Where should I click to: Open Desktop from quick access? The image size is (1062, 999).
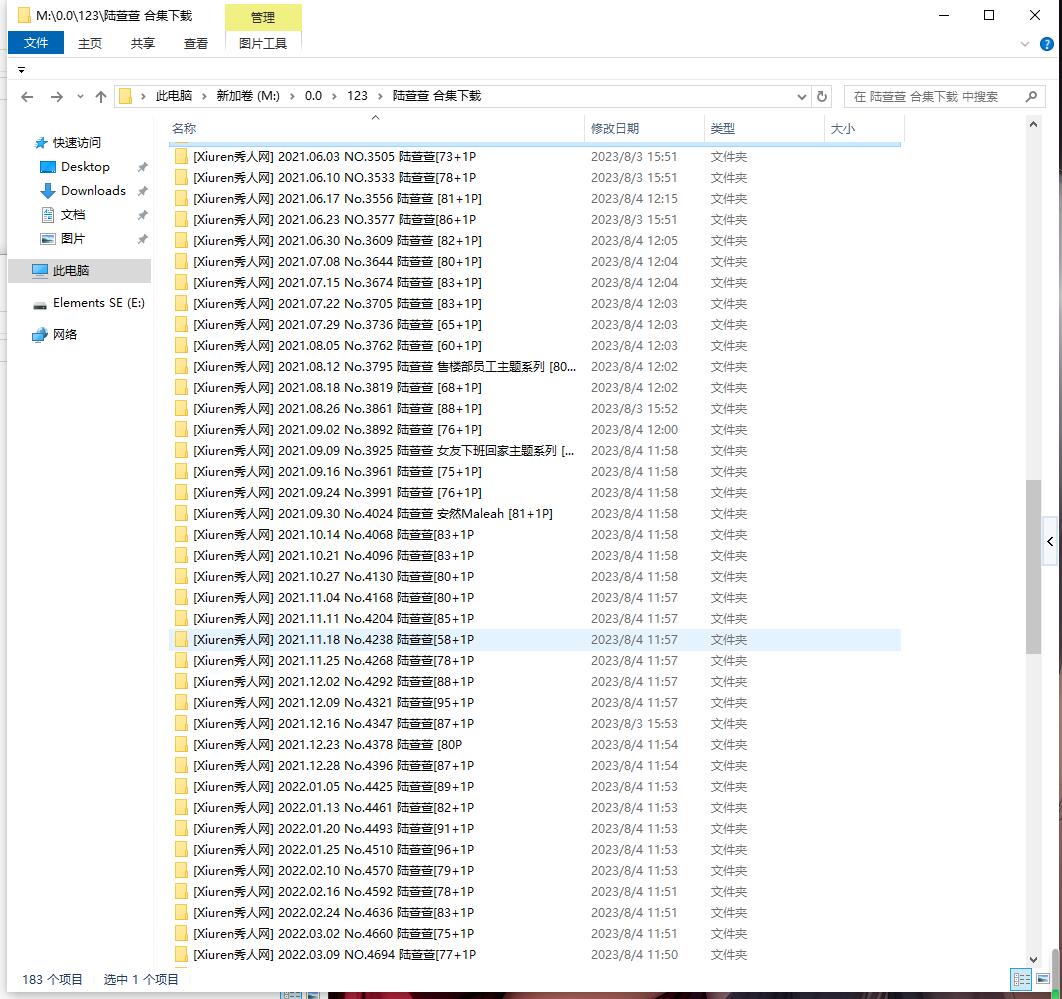click(85, 167)
